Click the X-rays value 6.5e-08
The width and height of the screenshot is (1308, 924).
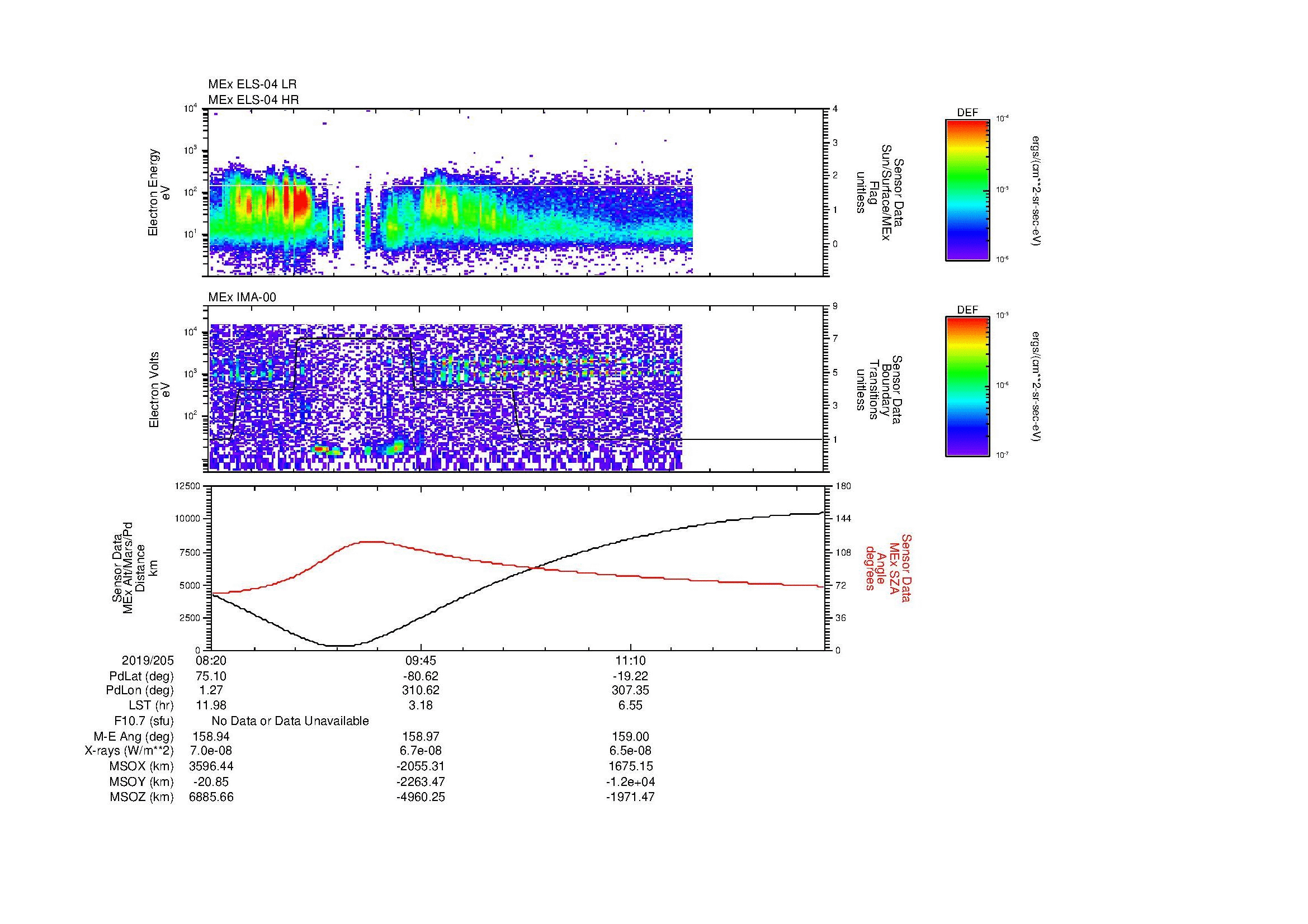630,751
